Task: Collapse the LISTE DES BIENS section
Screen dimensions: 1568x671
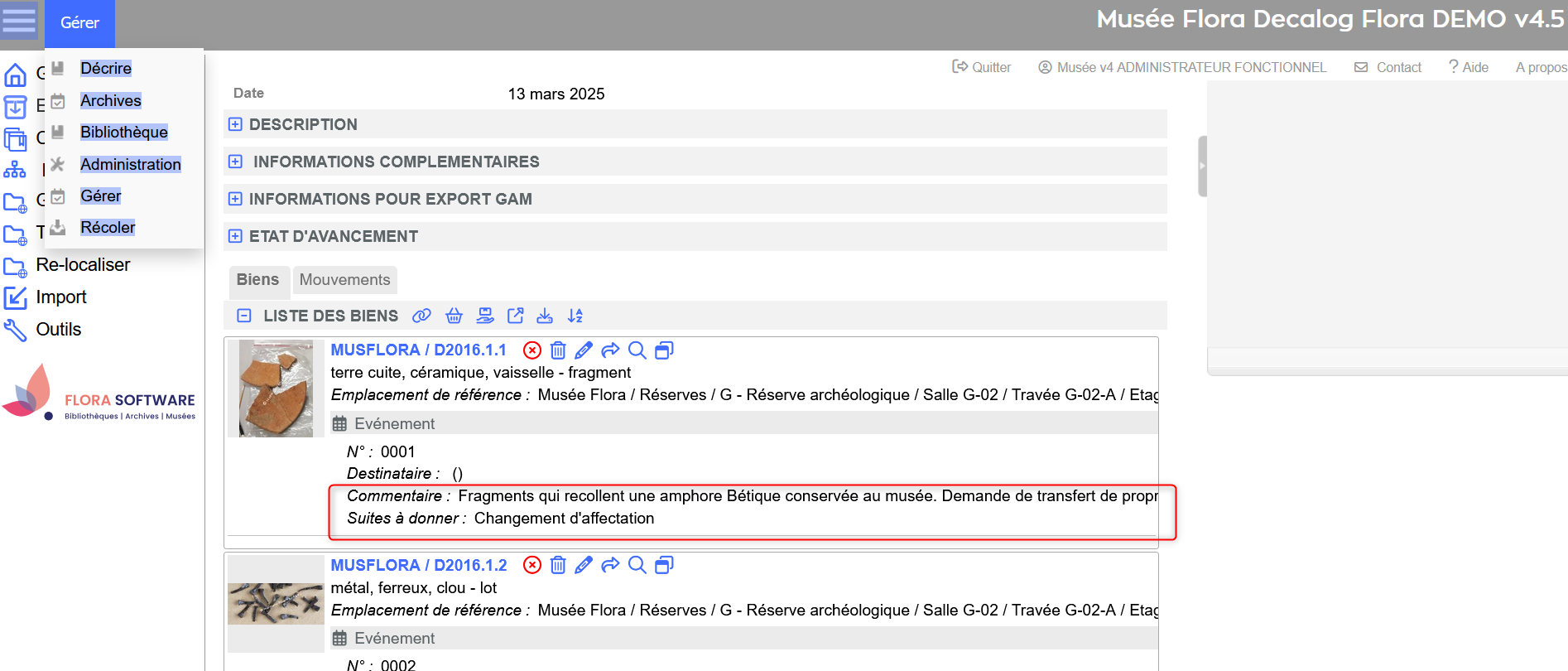Action: click(x=244, y=316)
